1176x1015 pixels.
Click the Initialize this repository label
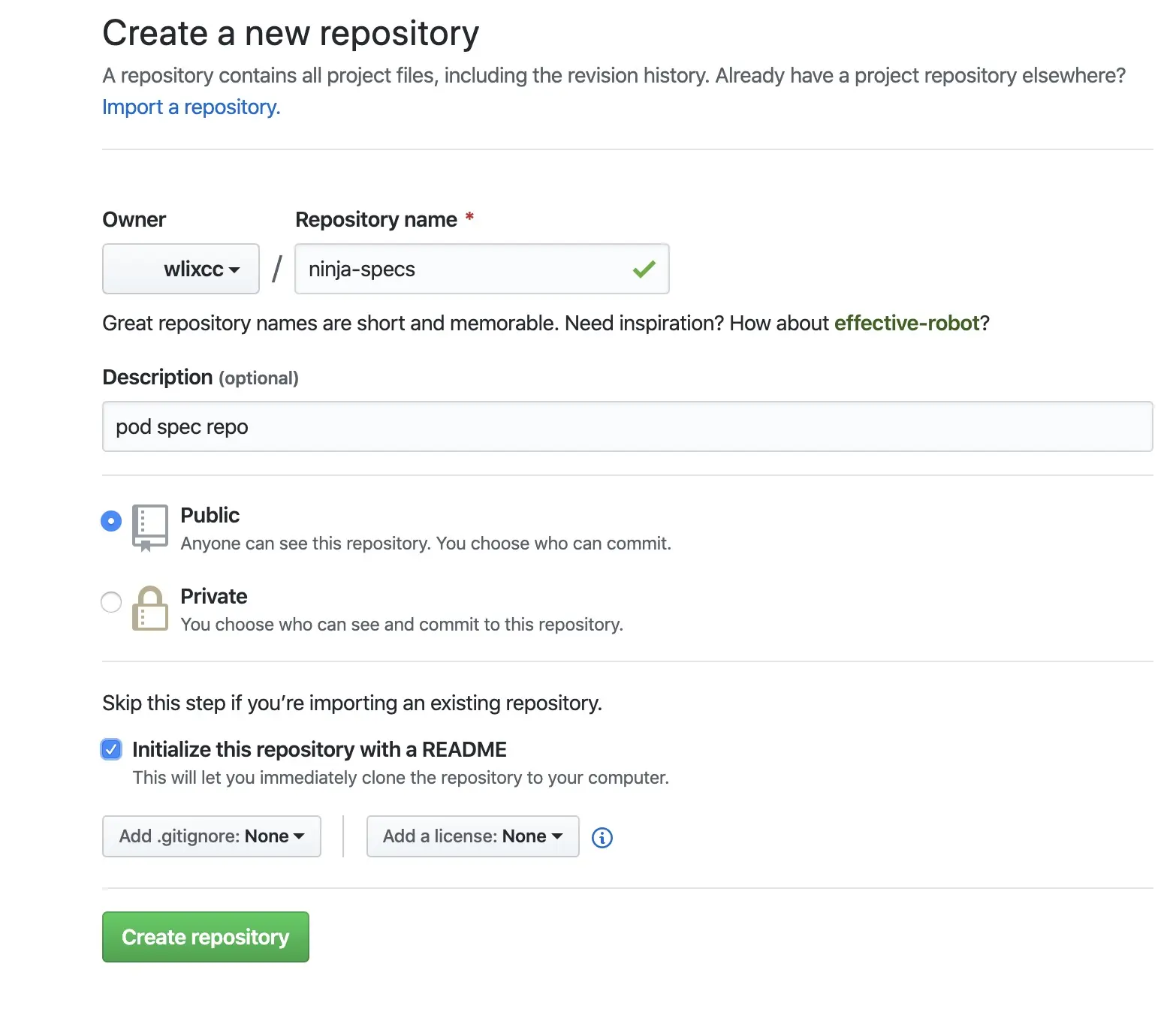pyautogui.click(x=319, y=749)
